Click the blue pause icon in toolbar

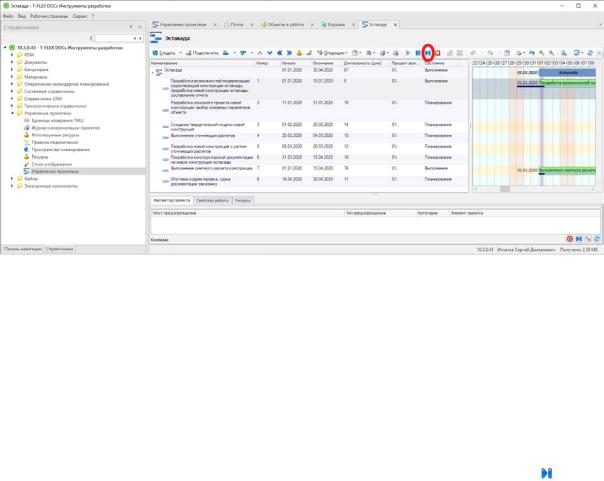click(418, 53)
